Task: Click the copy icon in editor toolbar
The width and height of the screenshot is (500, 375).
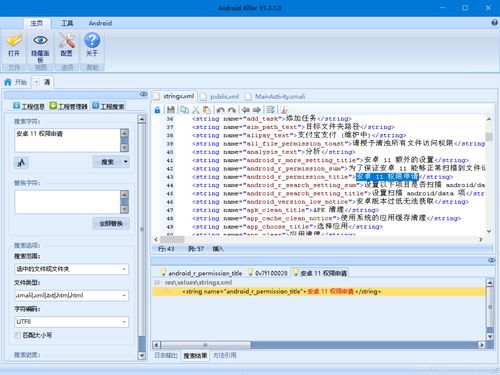Action: pos(184,110)
